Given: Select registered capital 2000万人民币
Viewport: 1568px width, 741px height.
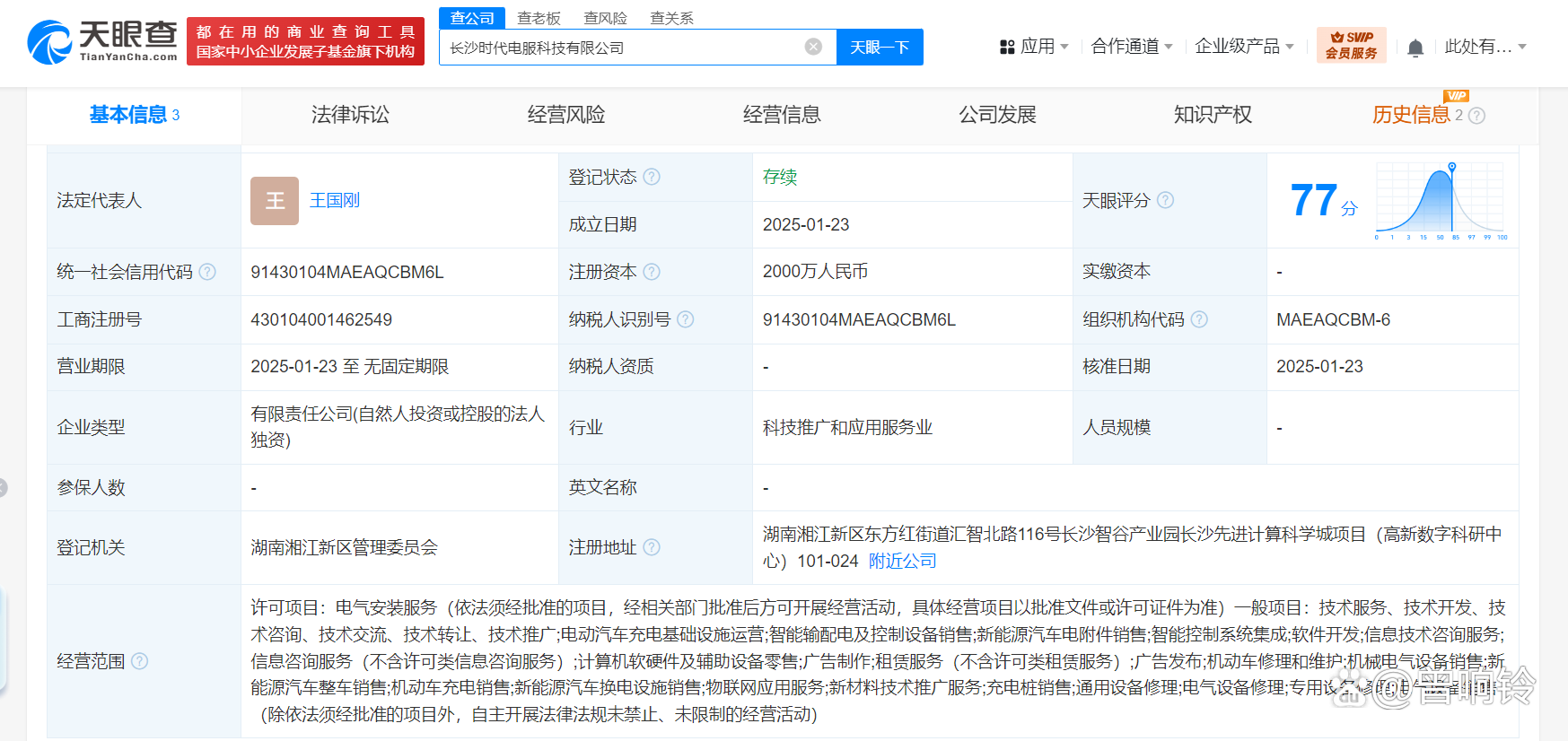Looking at the screenshot, I should pos(815,271).
